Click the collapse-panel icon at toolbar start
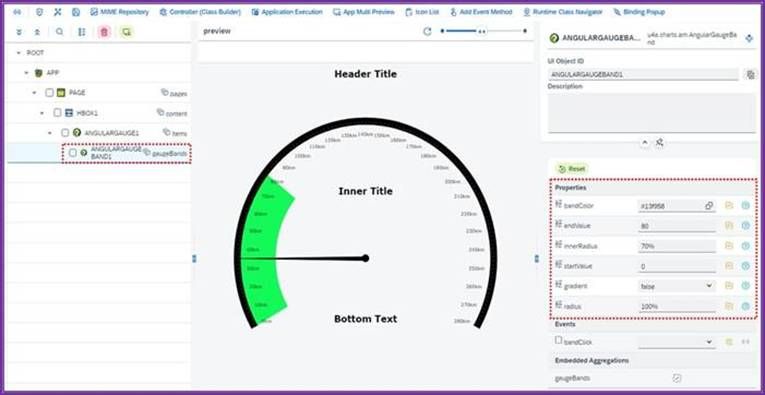The image size is (765, 395). (x=18, y=12)
